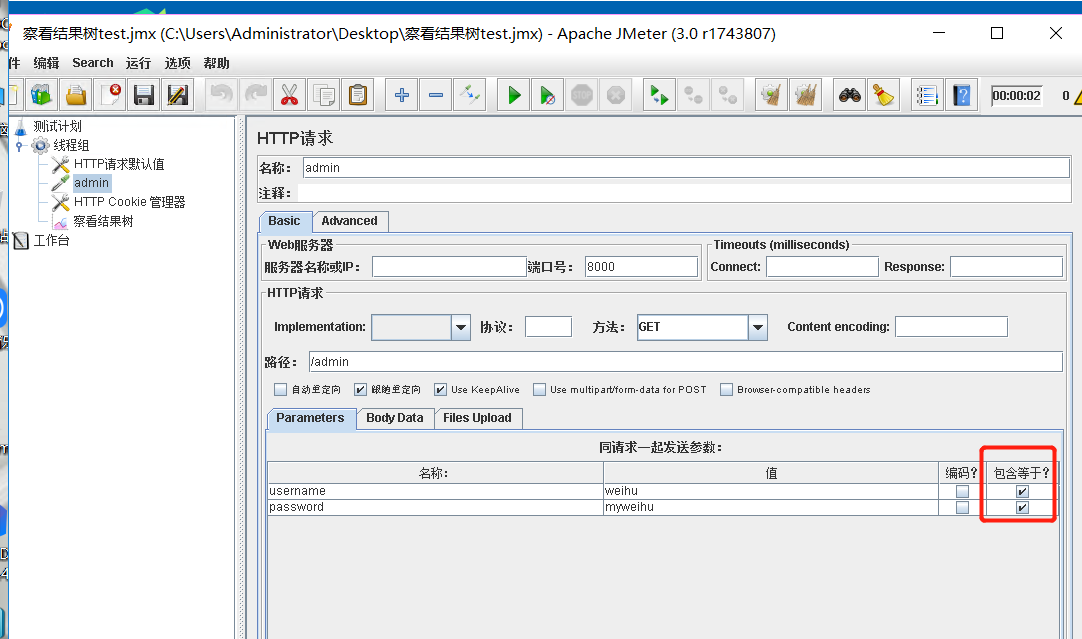This screenshot has height=639, width=1082.
Task: Toggle Use multipart/form-data for POST checkbox
Action: [x=540, y=390]
